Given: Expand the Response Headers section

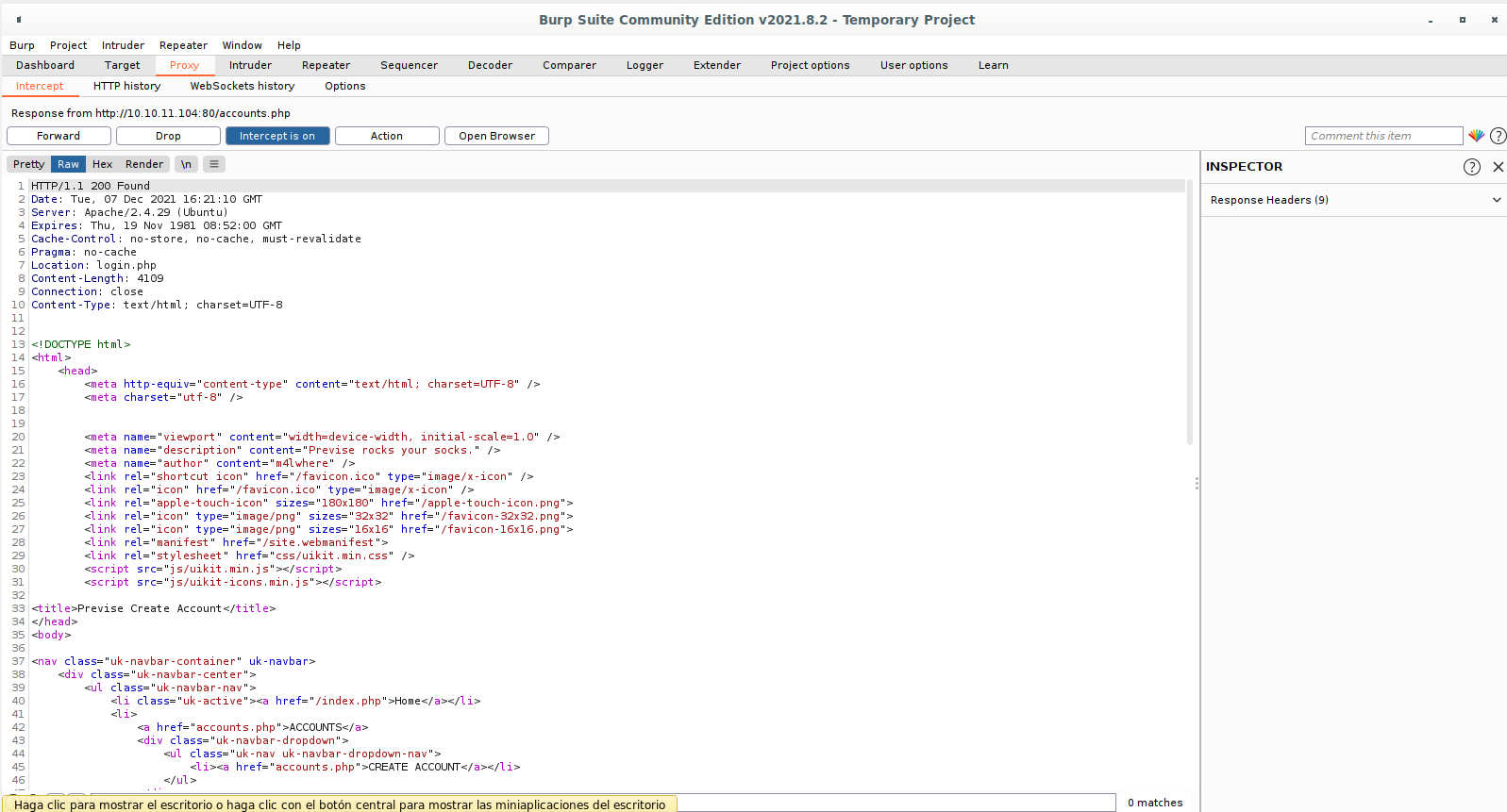Looking at the screenshot, I should [1496, 200].
